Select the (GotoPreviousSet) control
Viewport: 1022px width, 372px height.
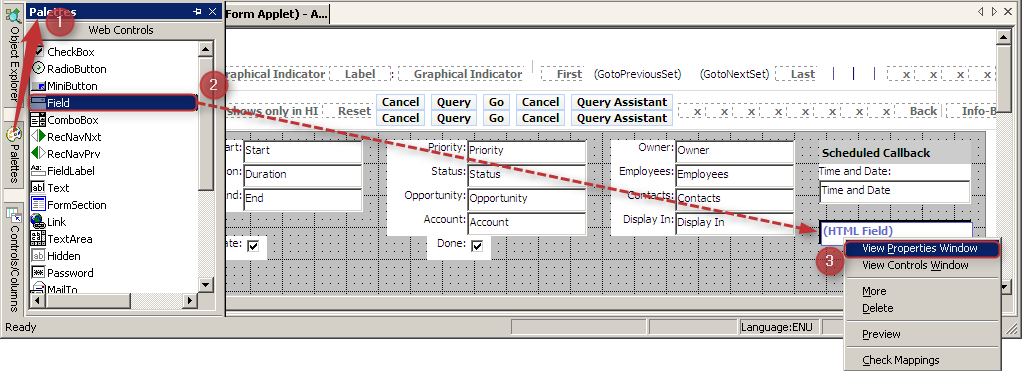click(x=637, y=74)
